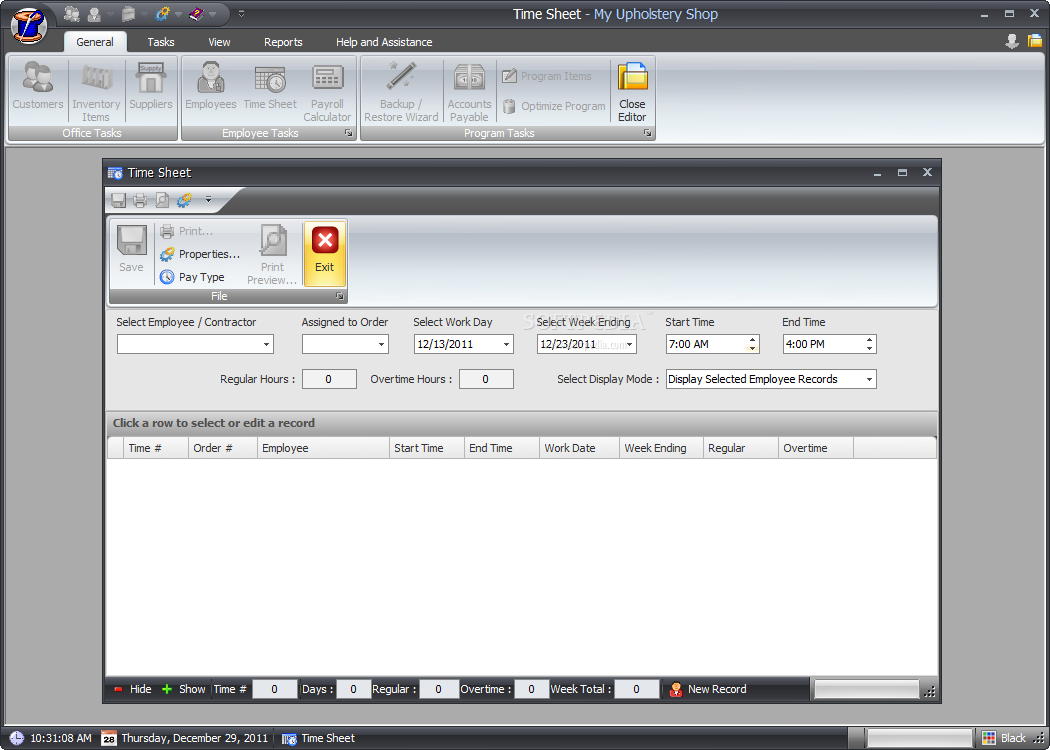The height and width of the screenshot is (750, 1050).
Task: Open the Assigned to Order dropdown
Action: click(x=382, y=344)
